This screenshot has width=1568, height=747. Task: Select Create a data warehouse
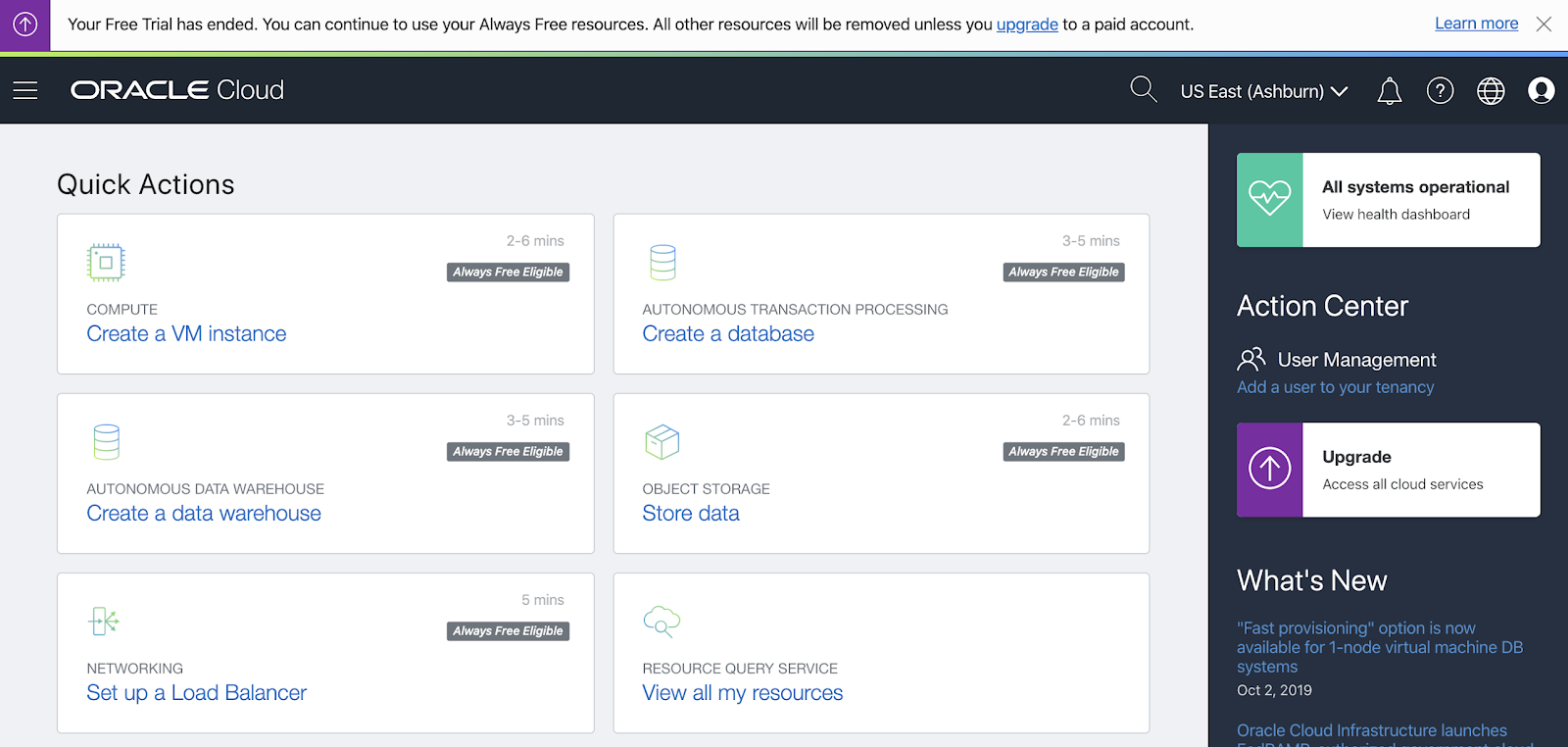point(204,514)
